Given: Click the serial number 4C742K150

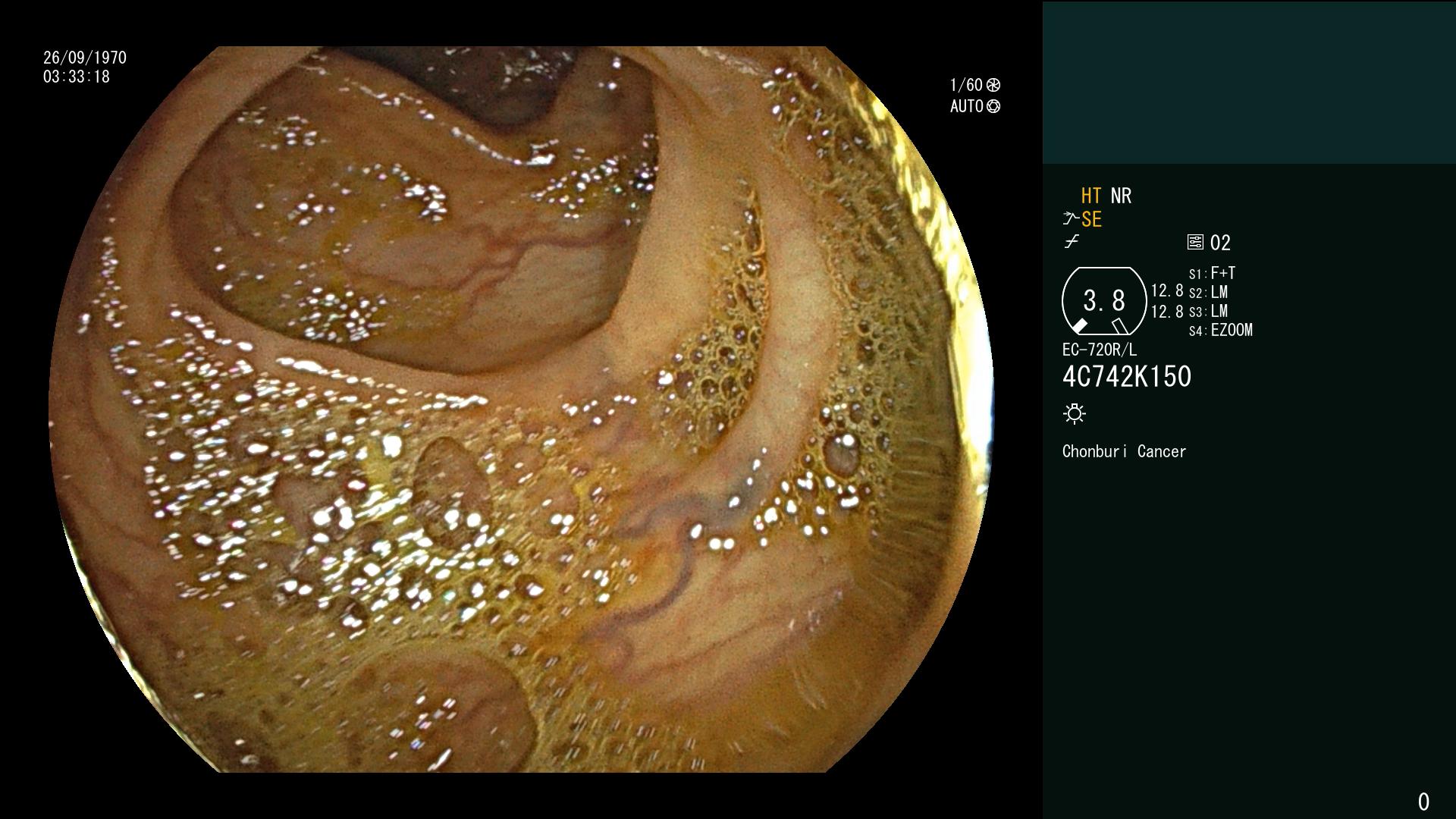Looking at the screenshot, I should click(1127, 376).
